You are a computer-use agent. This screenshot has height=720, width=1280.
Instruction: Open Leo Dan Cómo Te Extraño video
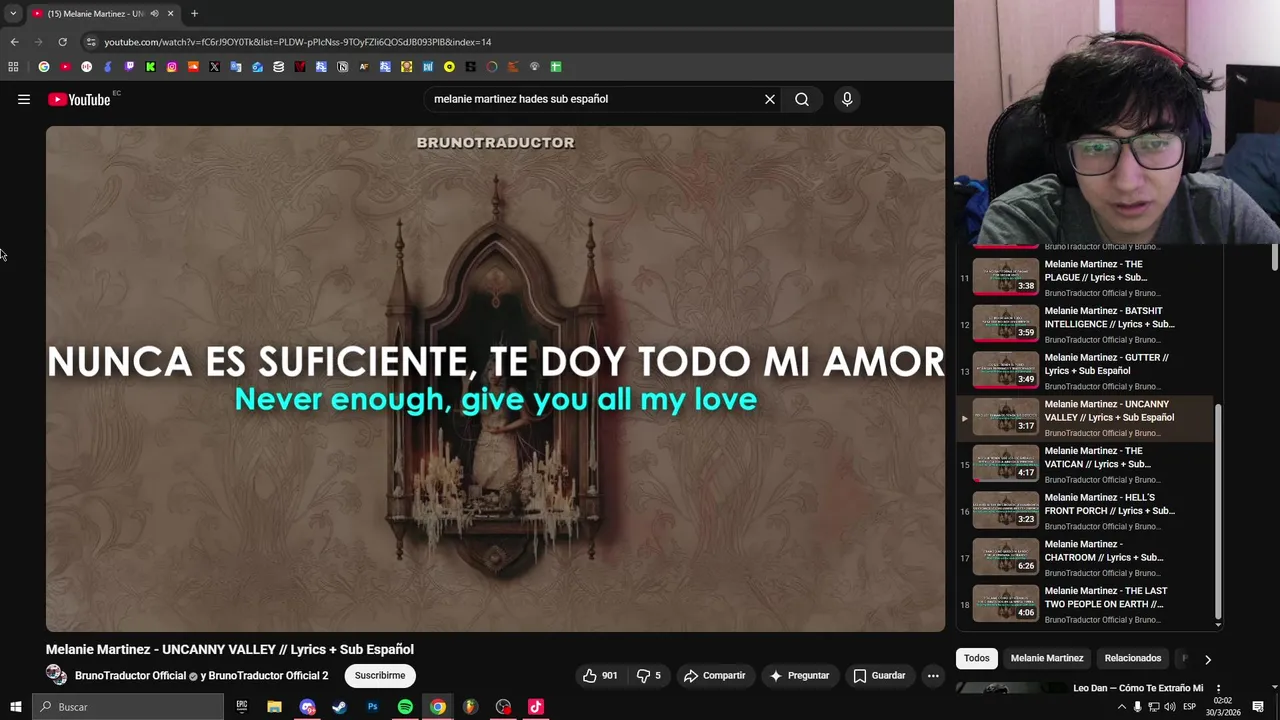pos(1138,688)
